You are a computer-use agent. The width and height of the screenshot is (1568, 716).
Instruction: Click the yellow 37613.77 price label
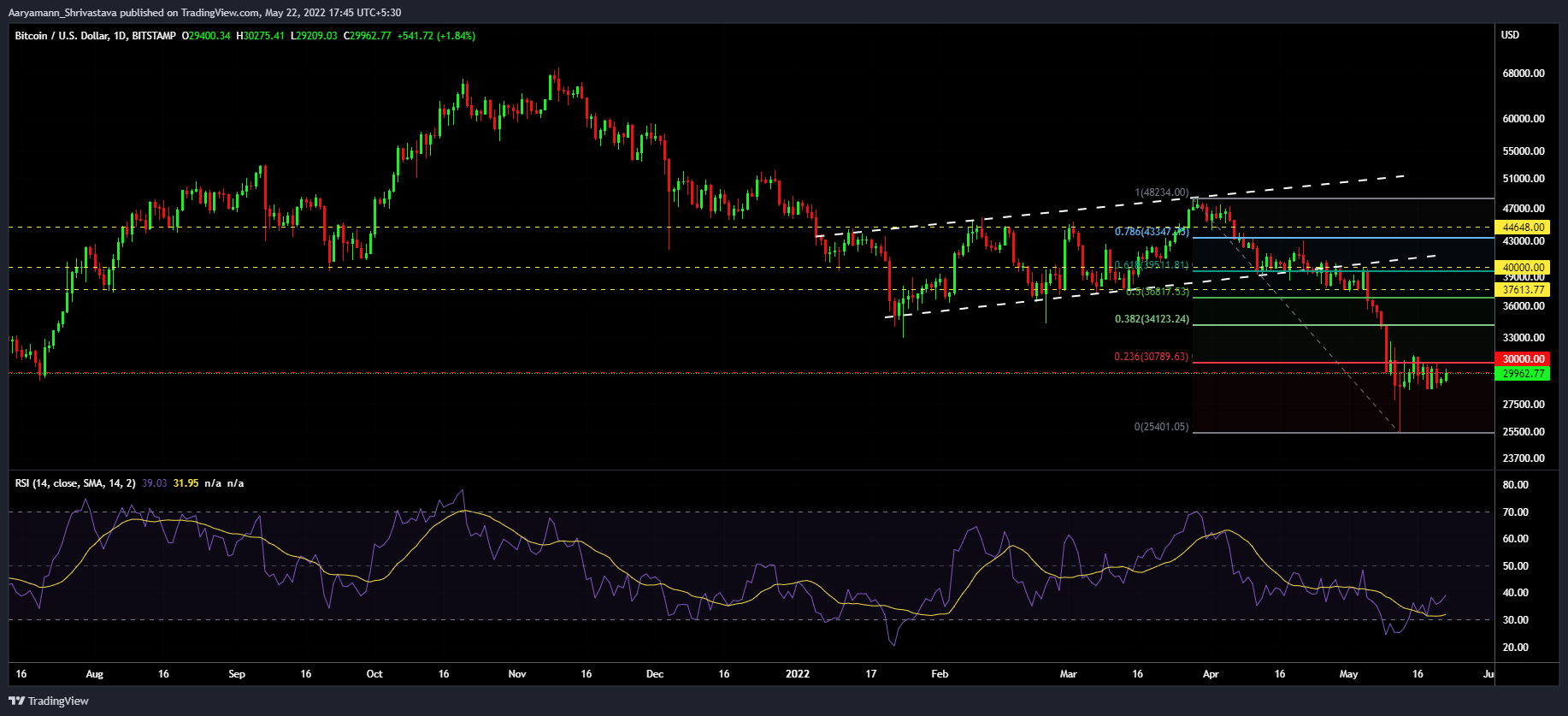click(1523, 290)
